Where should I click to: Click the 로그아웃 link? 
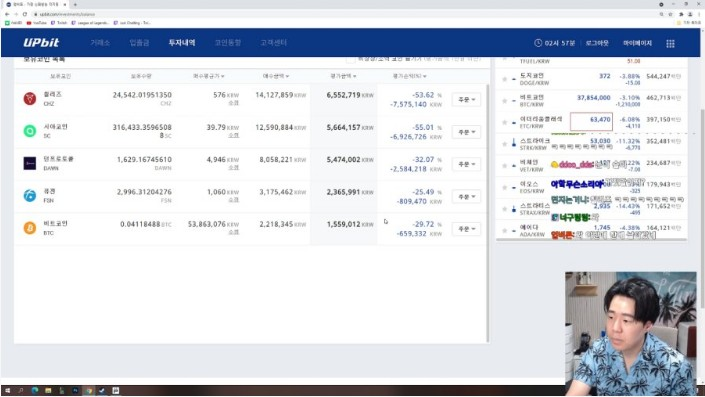pos(597,43)
